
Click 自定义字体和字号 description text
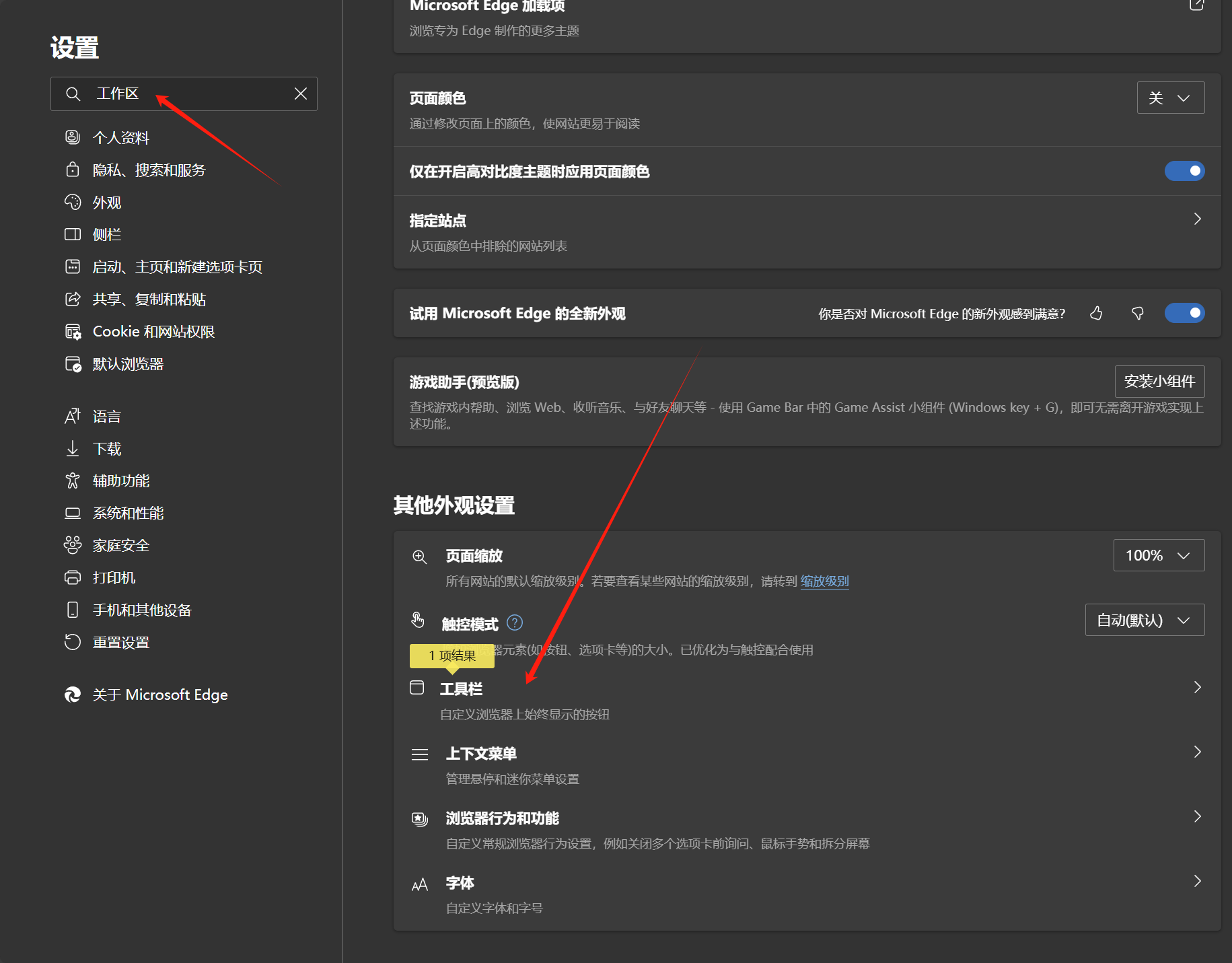tap(495, 908)
